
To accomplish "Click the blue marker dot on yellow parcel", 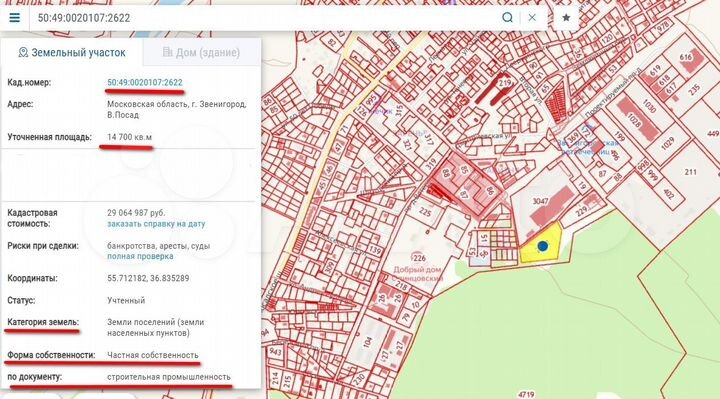I will [543, 246].
